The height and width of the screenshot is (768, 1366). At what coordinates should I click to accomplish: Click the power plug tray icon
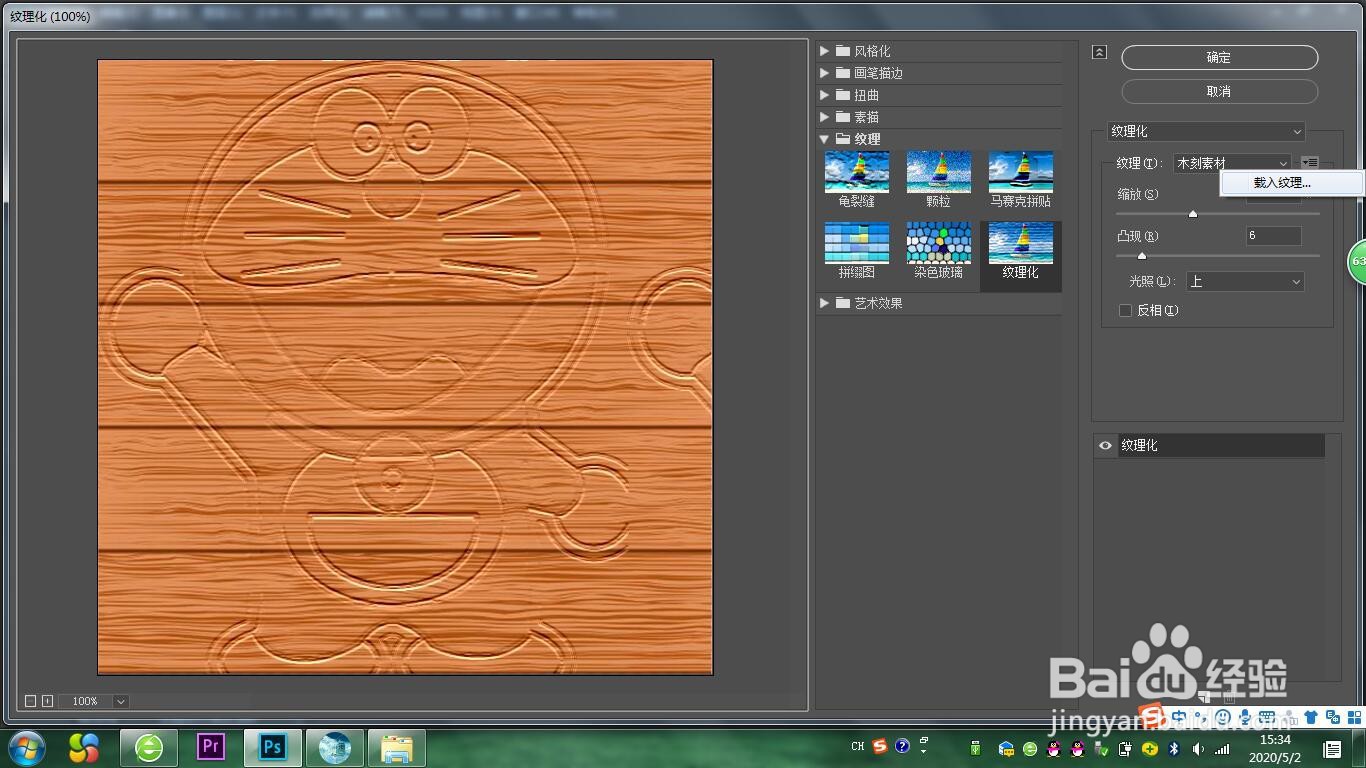click(x=1125, y=749)
